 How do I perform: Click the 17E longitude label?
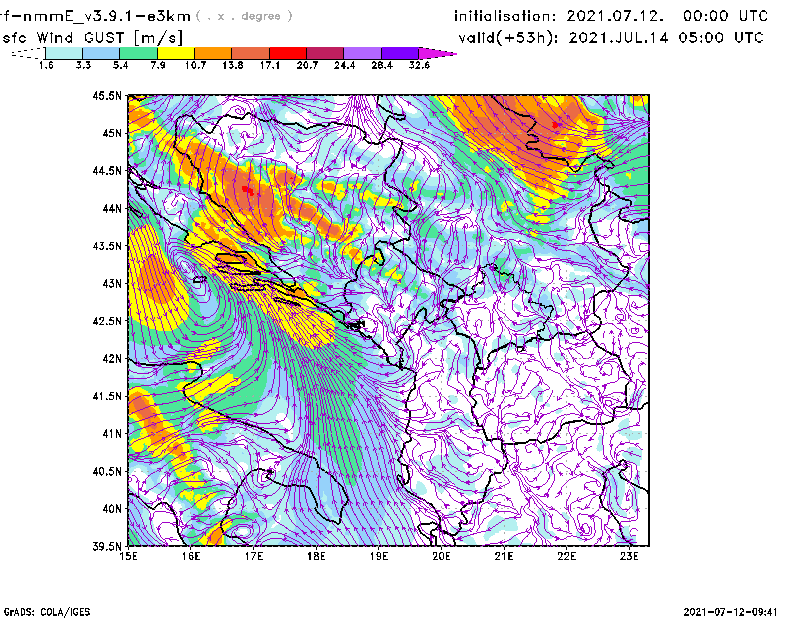pyautogui.click(x=254, y=556)
